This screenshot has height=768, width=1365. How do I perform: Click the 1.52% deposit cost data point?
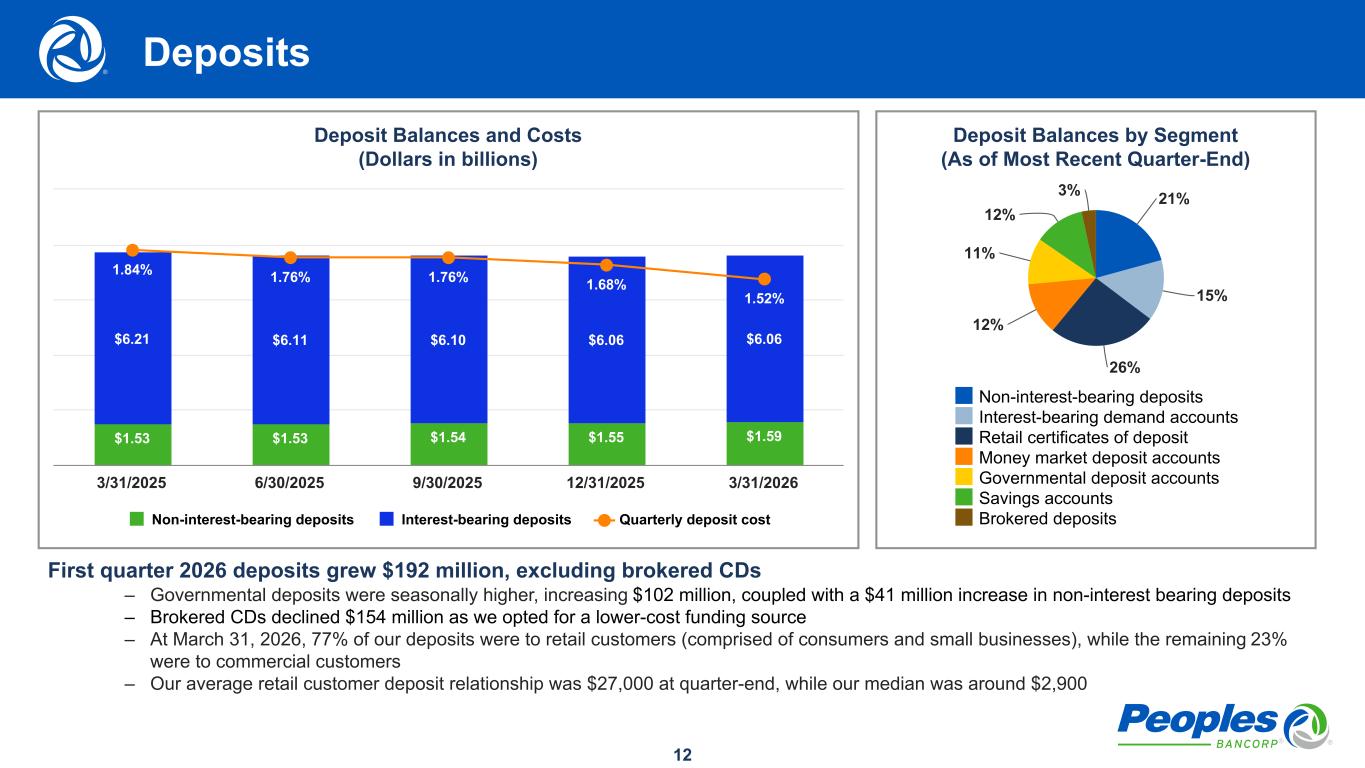764,279
